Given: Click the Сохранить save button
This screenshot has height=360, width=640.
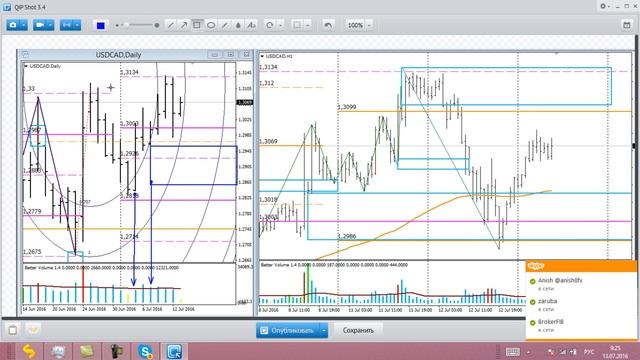Looking at the screenshot, I should point(358,330).
